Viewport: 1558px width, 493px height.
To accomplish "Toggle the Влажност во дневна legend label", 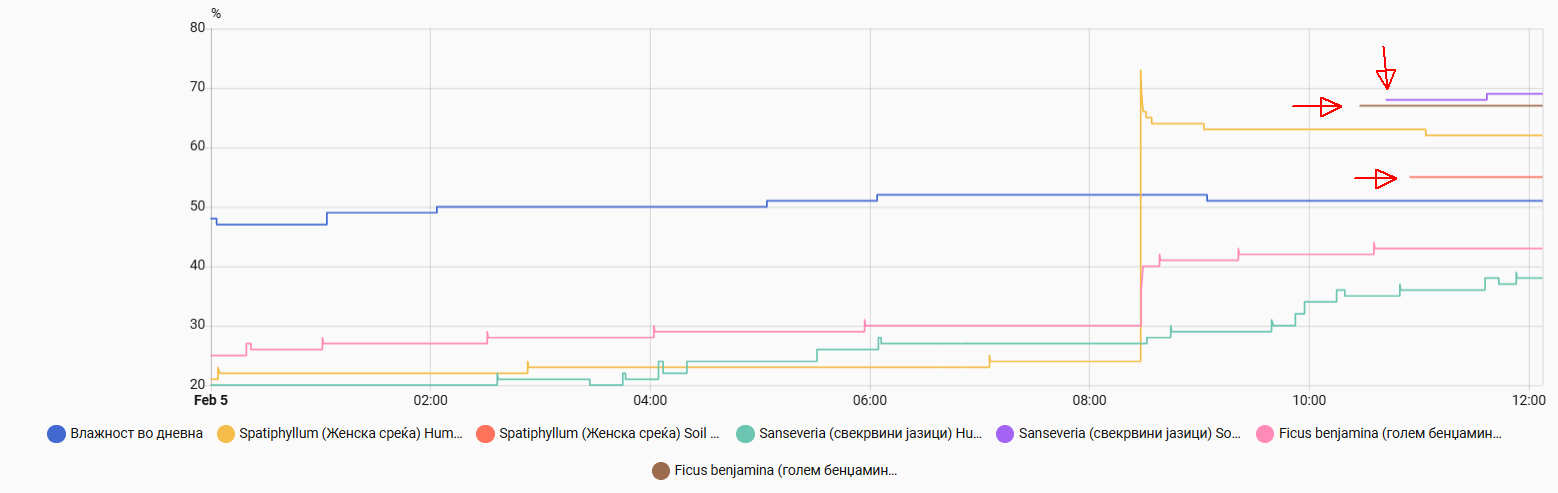I will (x=137, y=434).
